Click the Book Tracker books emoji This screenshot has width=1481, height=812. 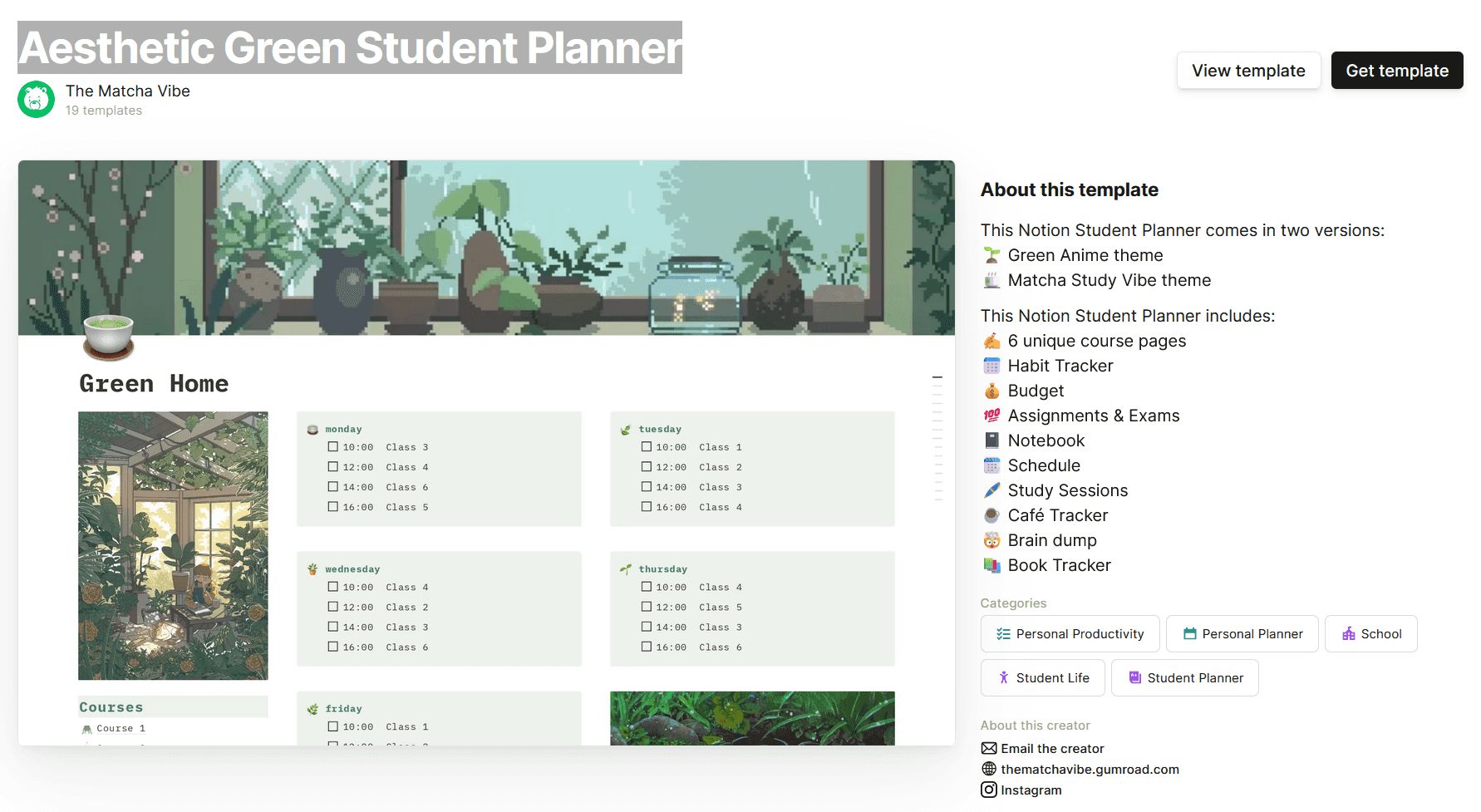tap(991, 565)
